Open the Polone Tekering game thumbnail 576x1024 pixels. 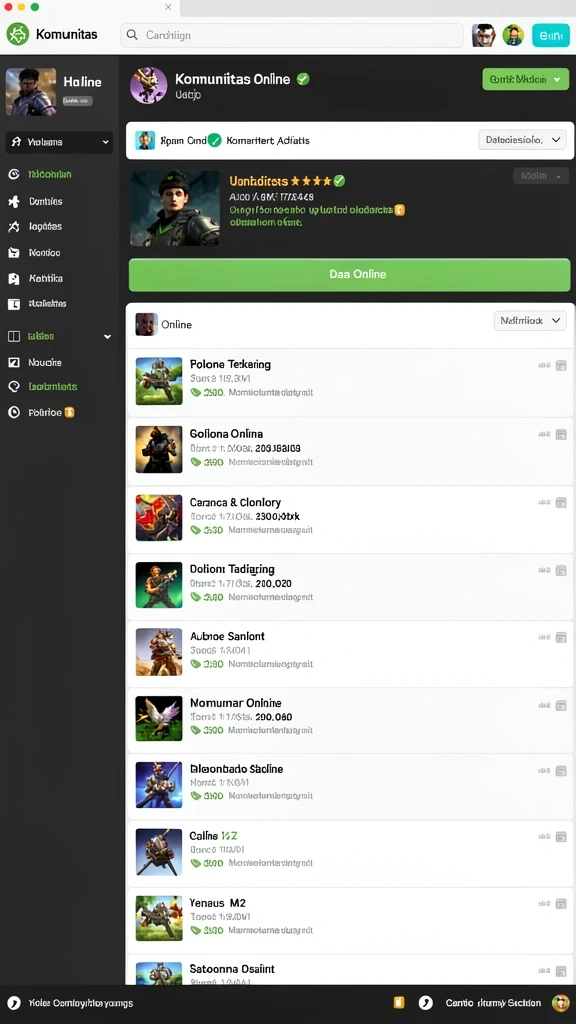pos(159,381)
